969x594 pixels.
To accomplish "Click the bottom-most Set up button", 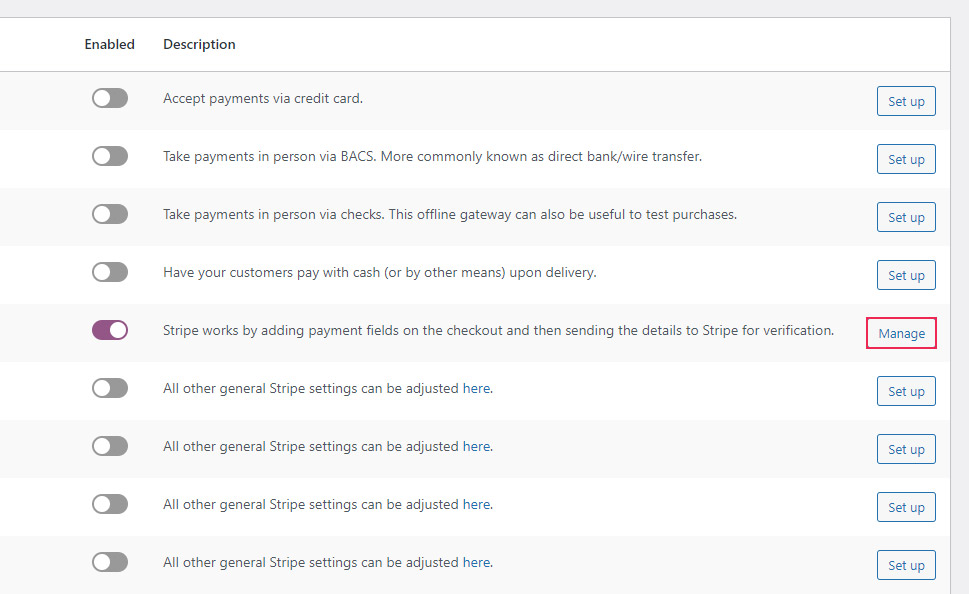I will (x=906, y=565).
